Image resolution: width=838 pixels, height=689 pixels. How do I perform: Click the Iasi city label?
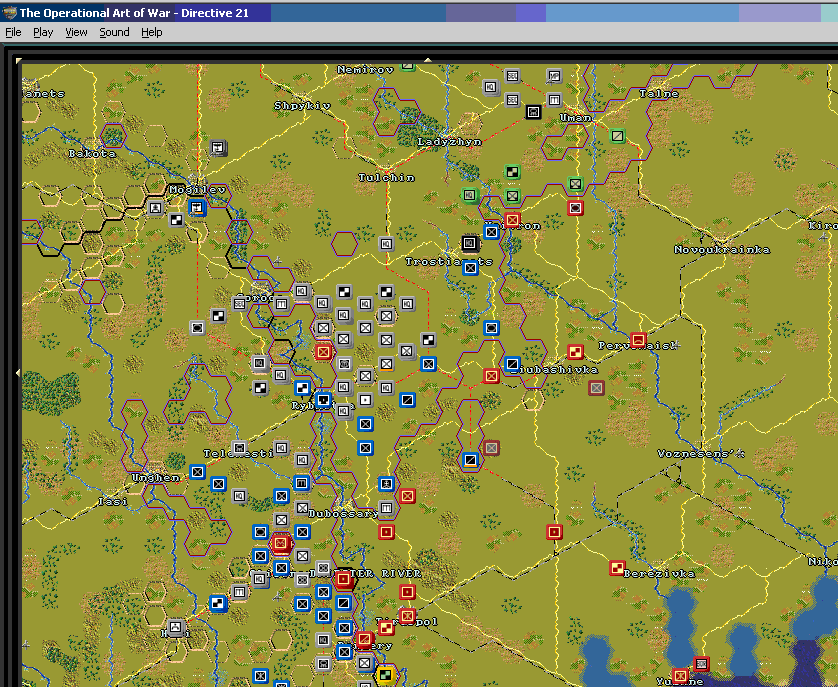[x=113, y=501]
